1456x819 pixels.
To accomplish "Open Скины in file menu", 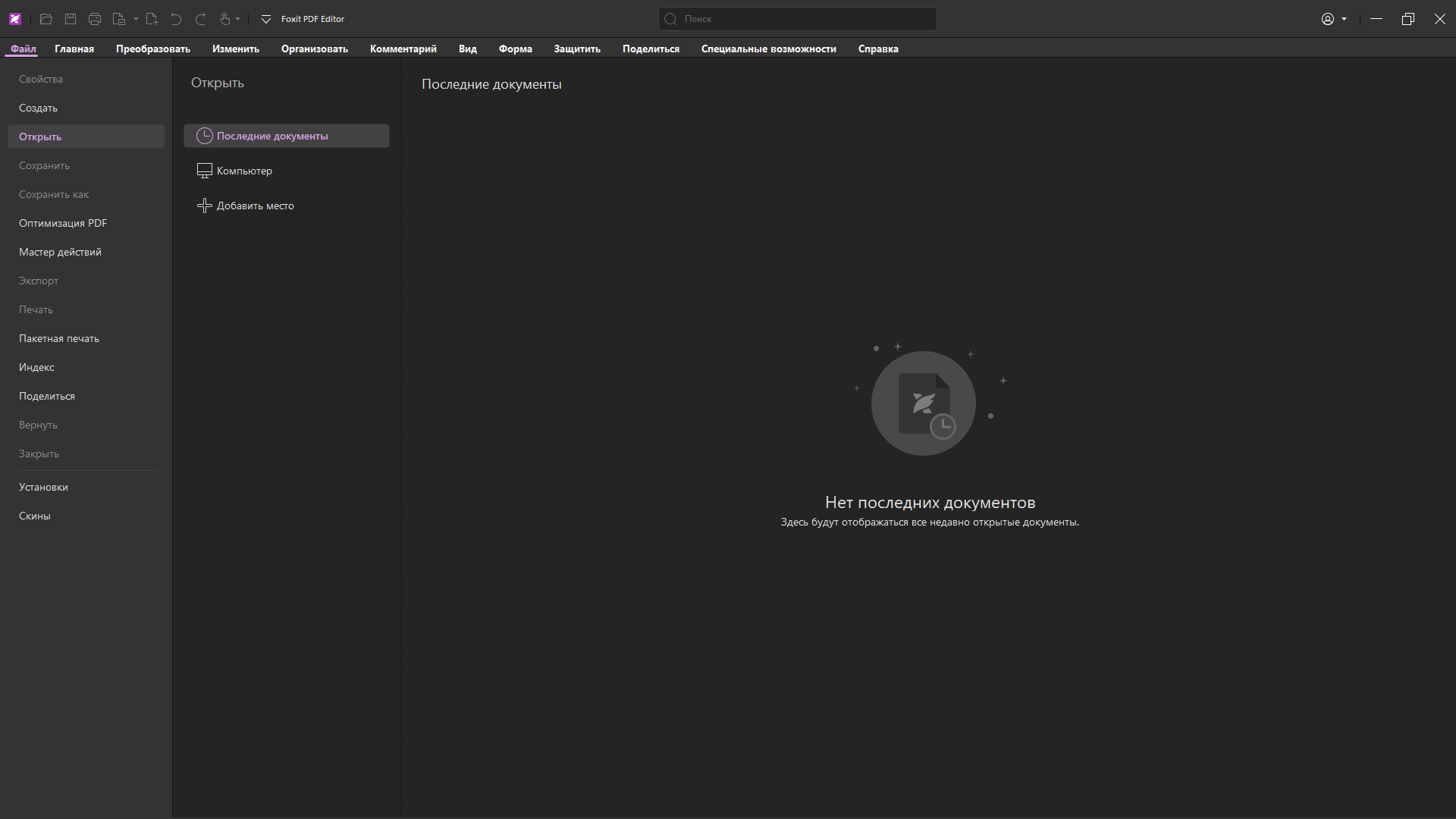I will [x=86, y=516].
